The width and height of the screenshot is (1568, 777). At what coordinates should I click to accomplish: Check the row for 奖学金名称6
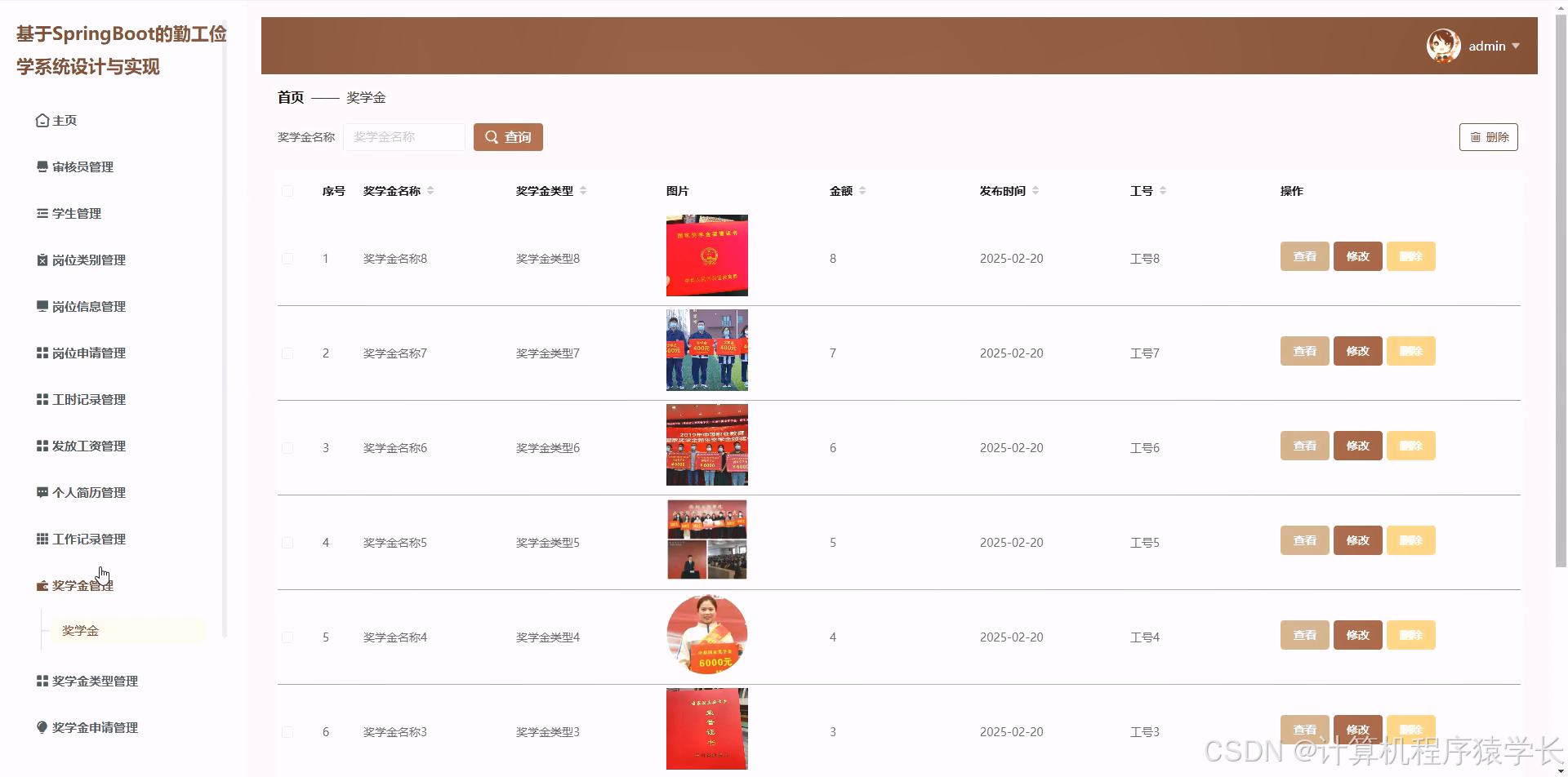pos(287,448)
